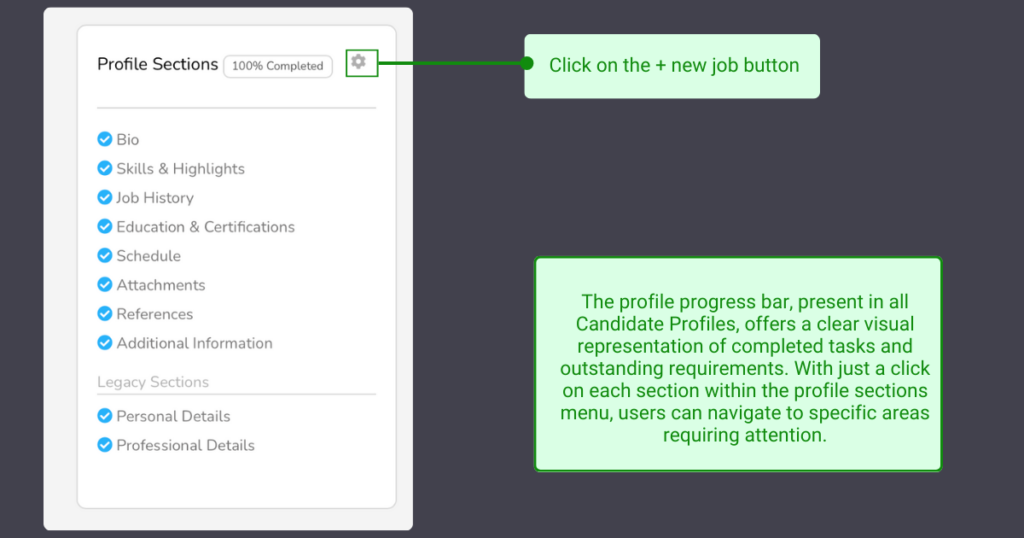Click the Job History checkmark icon

click(104, 197)
